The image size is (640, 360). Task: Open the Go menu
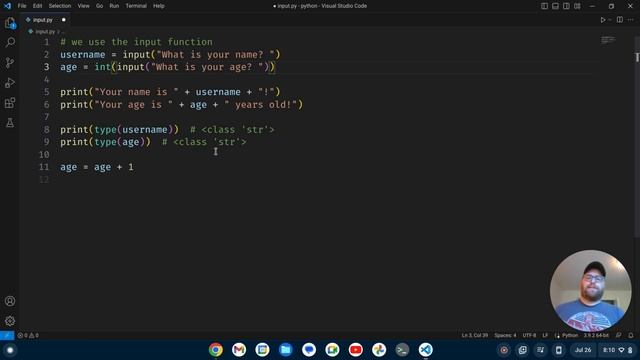tap(100, 6)
